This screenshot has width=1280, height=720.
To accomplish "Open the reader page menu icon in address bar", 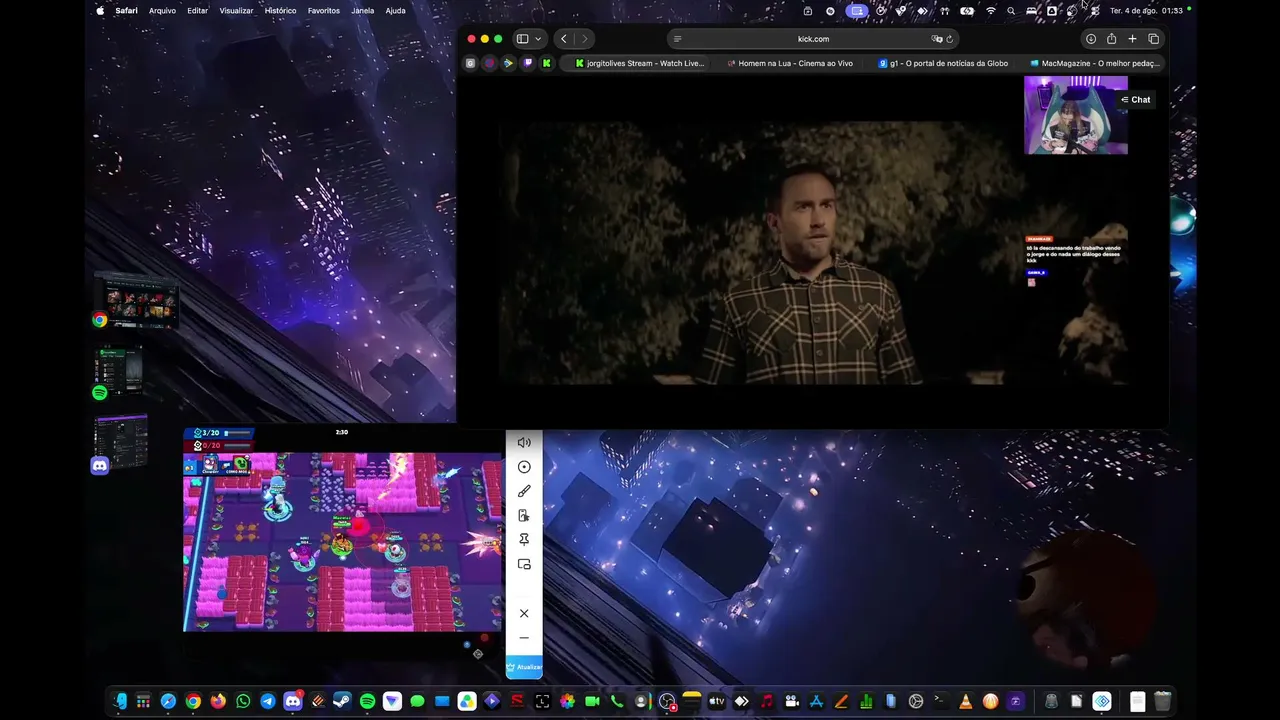I will point(677,39).
